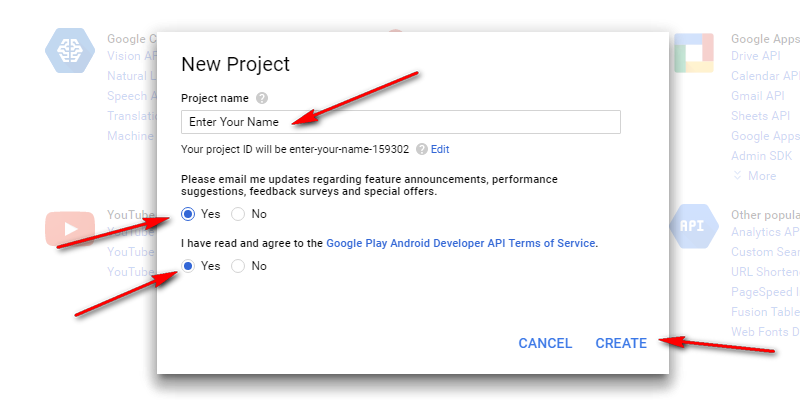
Task: Click the Google Apps APIs logo icon
Action: [x=692, y=52]
